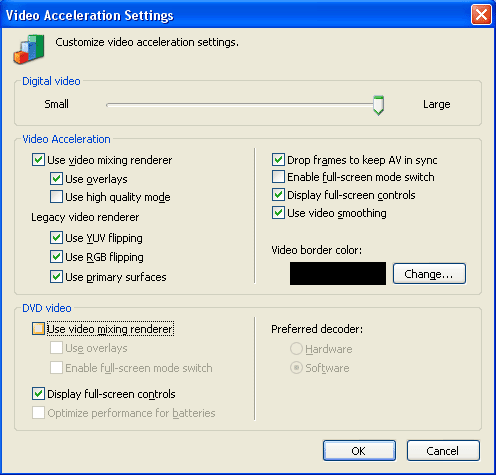496x475 pixels.
Task: Enable full-screen mode switch under Video Acceleration
Action: (278, 177)
